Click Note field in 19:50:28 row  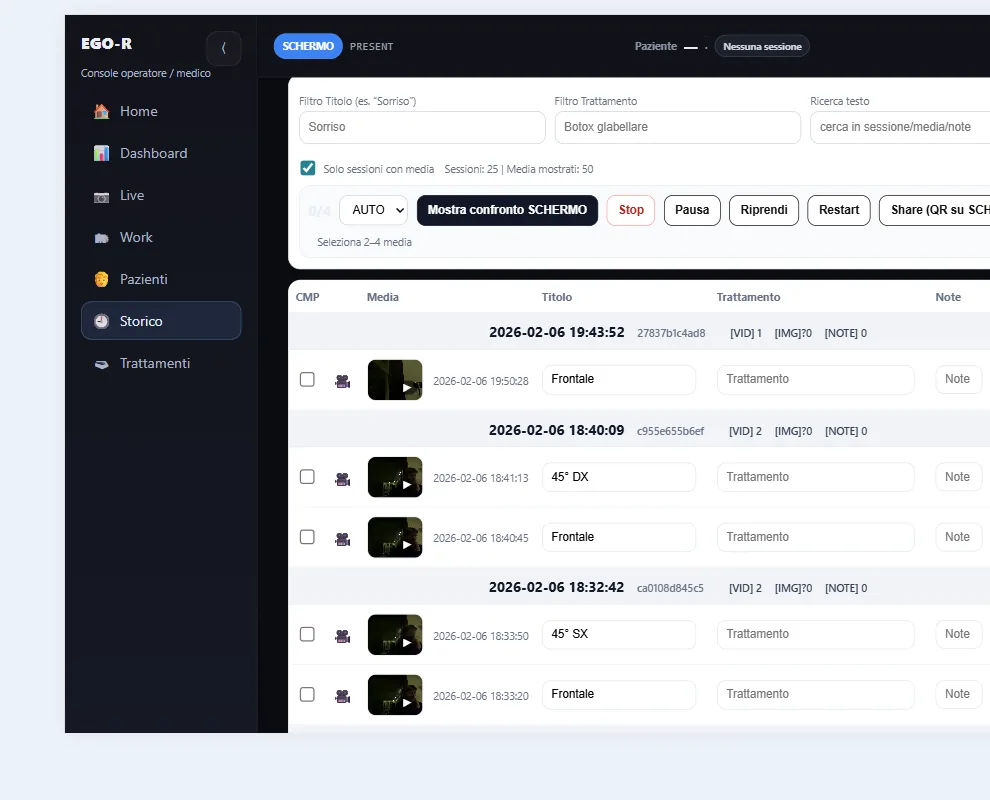pyautogui.click(x=958, y=379)
